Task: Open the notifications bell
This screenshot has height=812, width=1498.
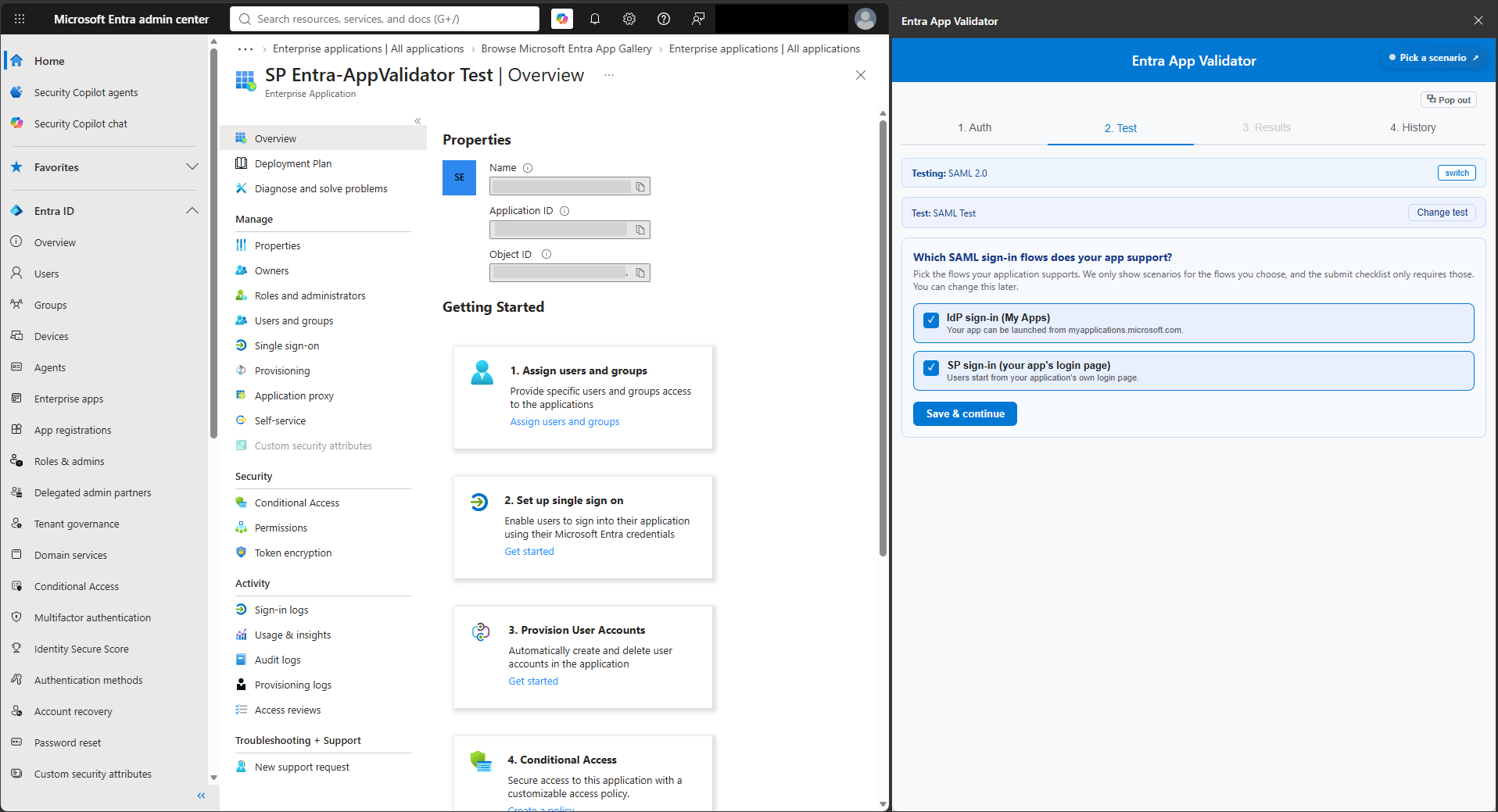Action: [595, 19]
